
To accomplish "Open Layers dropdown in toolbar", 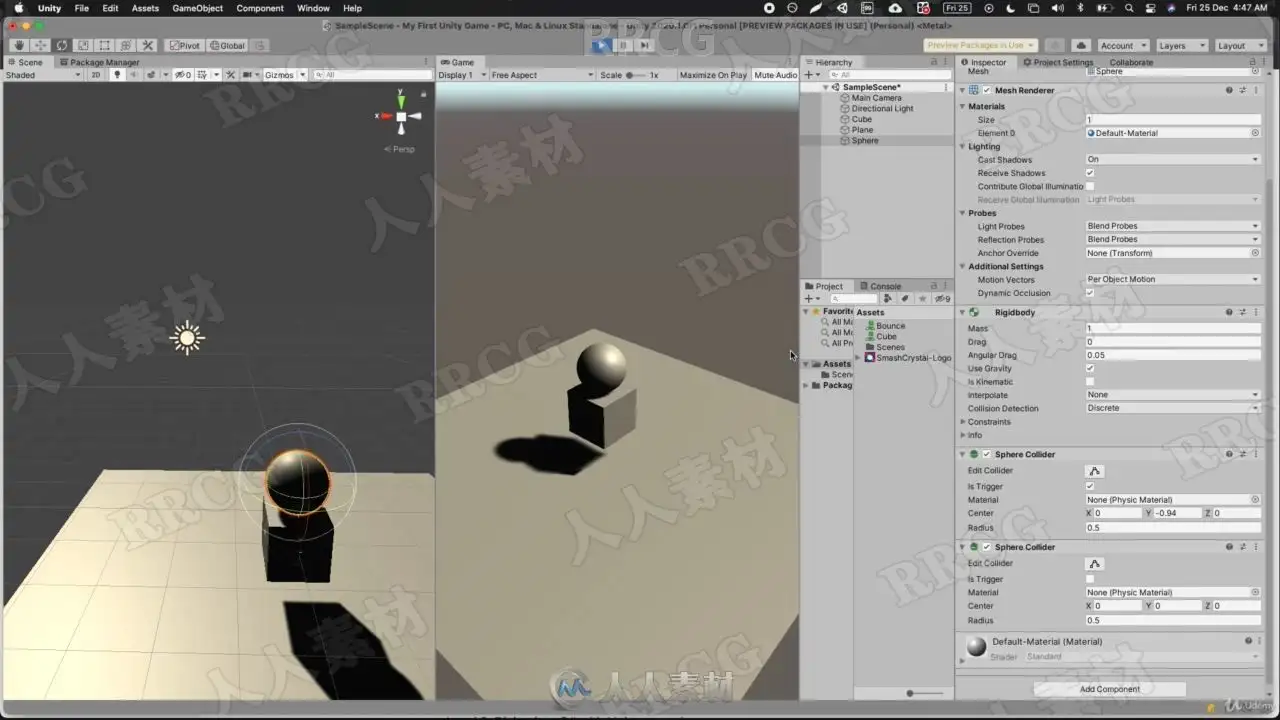I will point(1180,45).
